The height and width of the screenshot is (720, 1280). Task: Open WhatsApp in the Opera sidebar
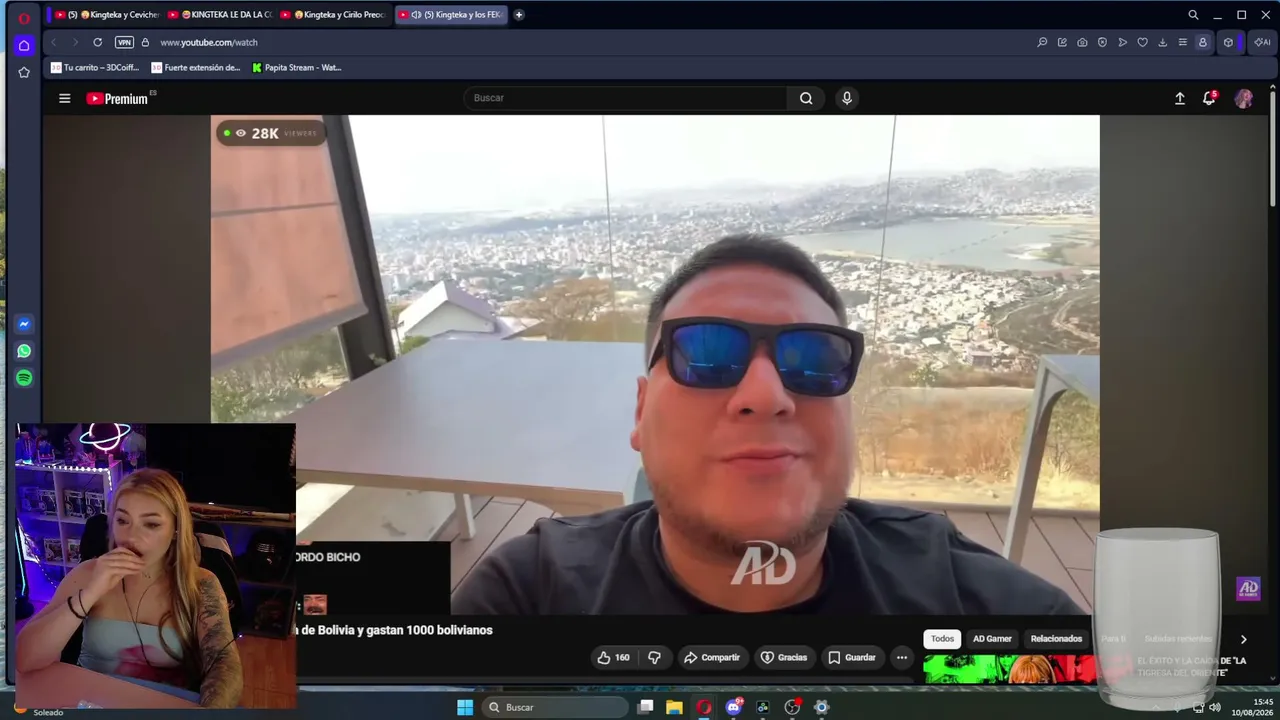(24, 351)
